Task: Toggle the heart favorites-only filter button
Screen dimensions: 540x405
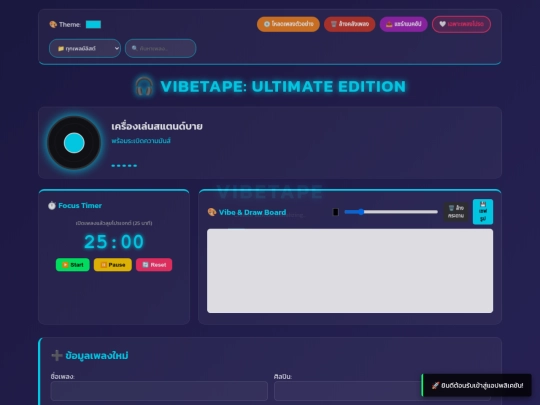Action: click(461, 24)
